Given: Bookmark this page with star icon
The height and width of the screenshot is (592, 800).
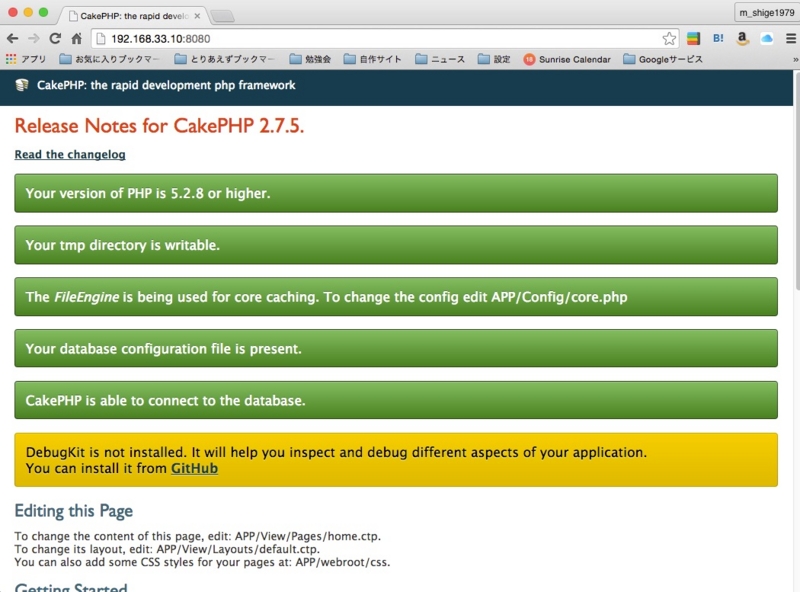Looking at the screenshot, I should 669,38.
